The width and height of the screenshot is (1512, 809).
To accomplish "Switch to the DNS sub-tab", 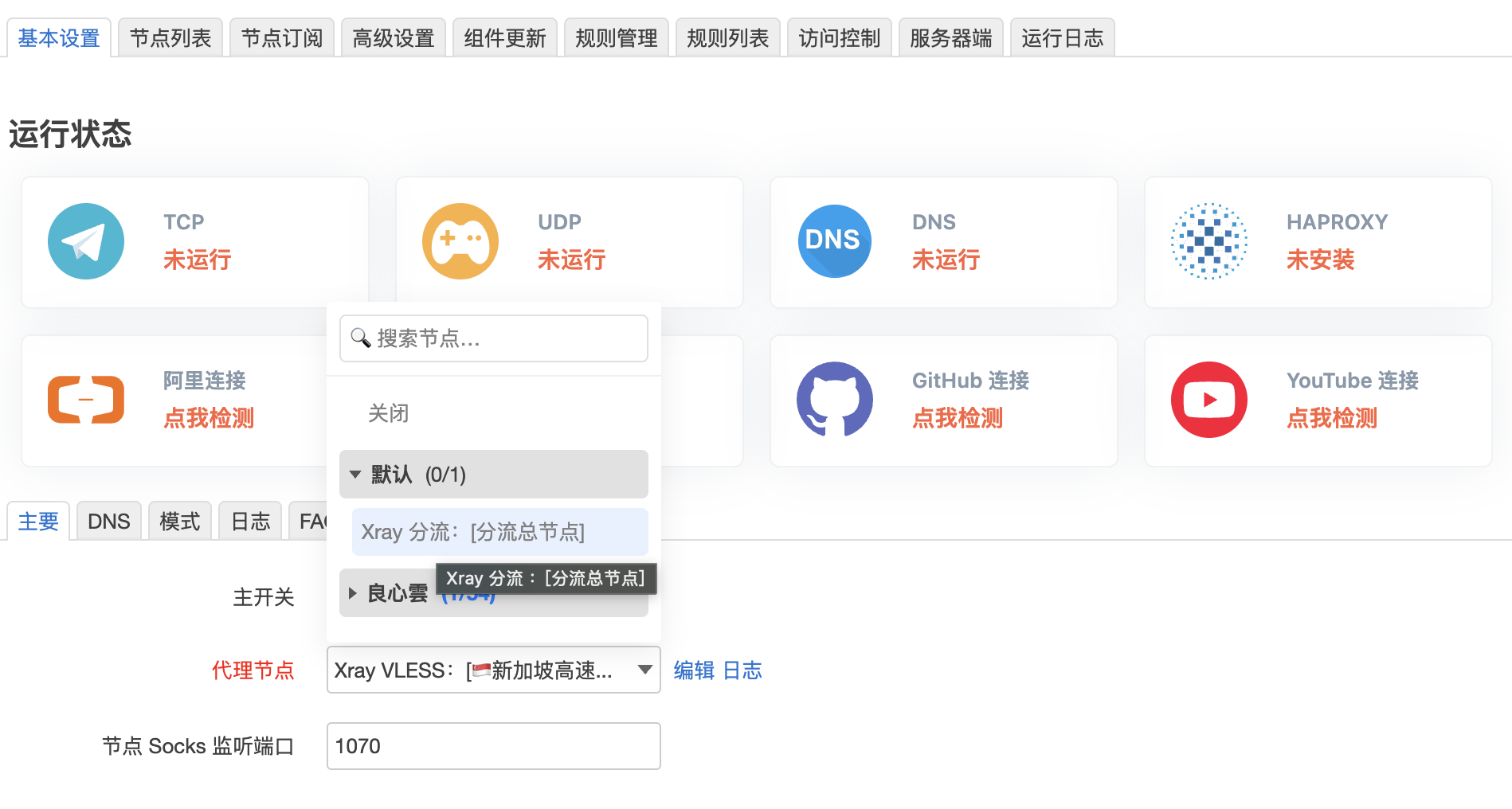I will (109, 521).
